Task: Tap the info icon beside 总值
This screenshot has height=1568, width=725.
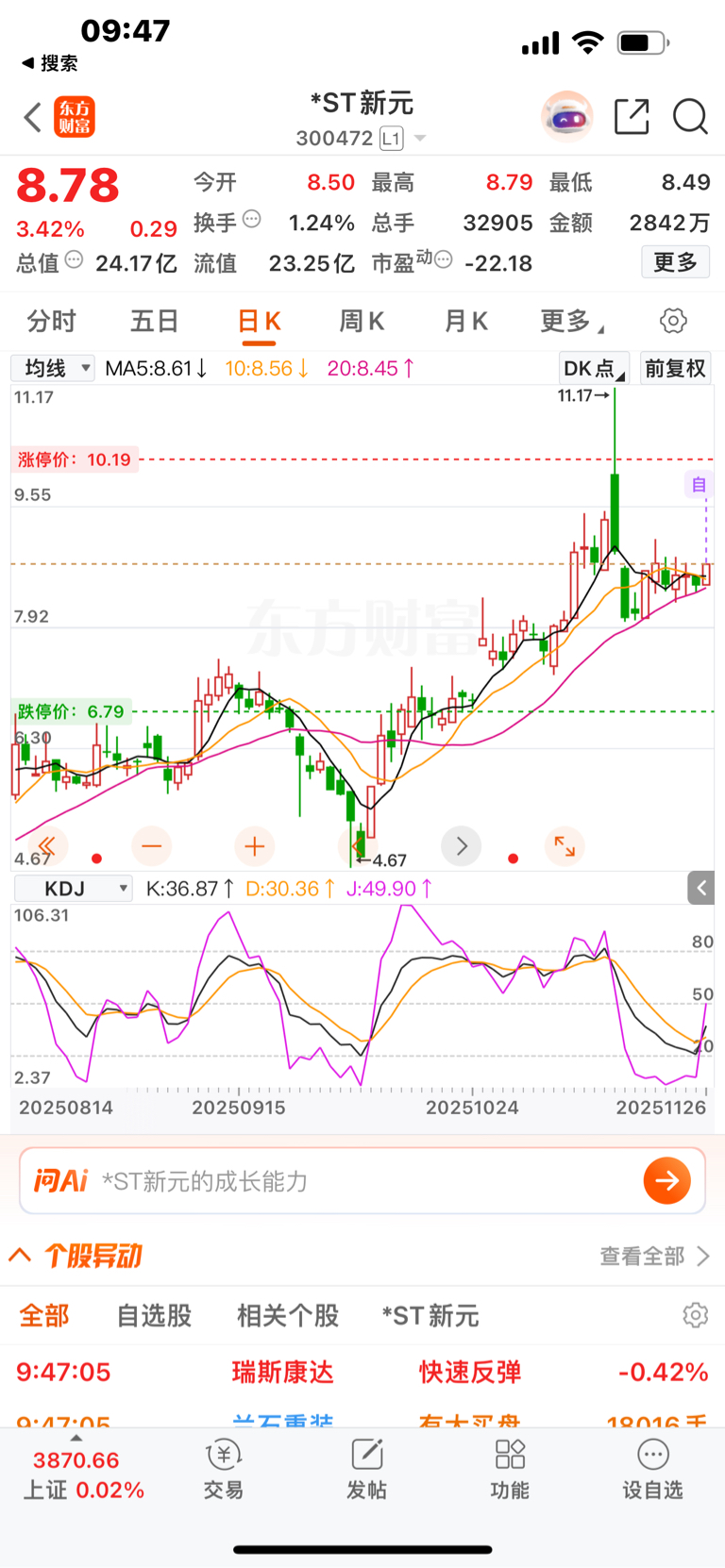Action: 74,259
